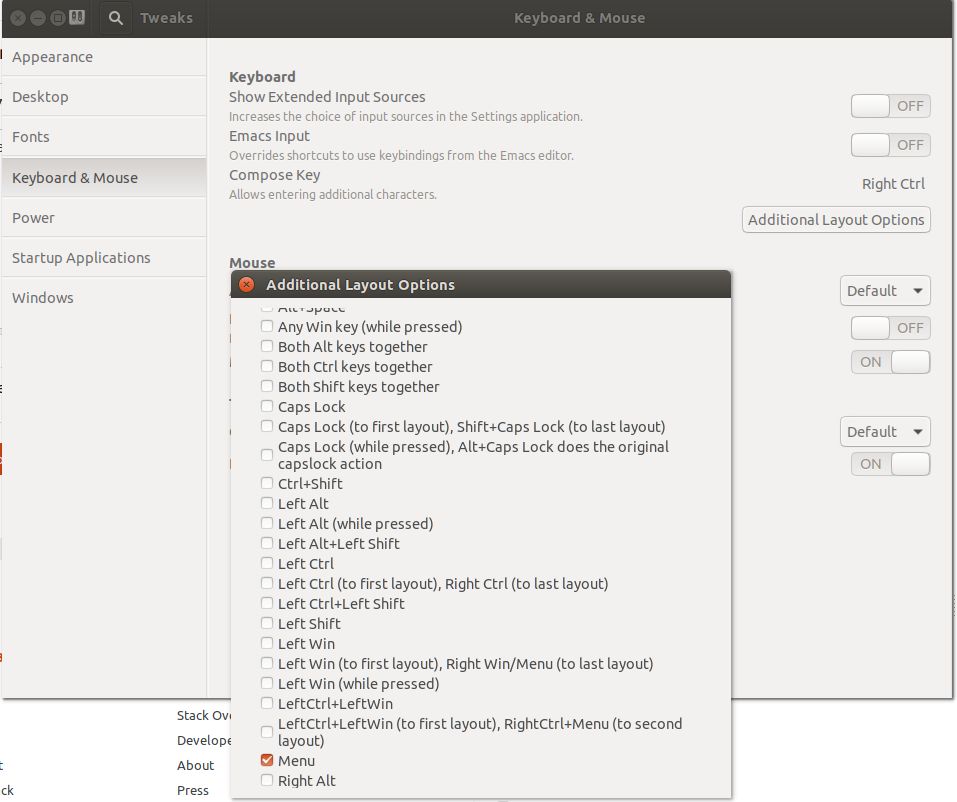Click the Mouse section heading
957x802 pixels.
point(252,263)
